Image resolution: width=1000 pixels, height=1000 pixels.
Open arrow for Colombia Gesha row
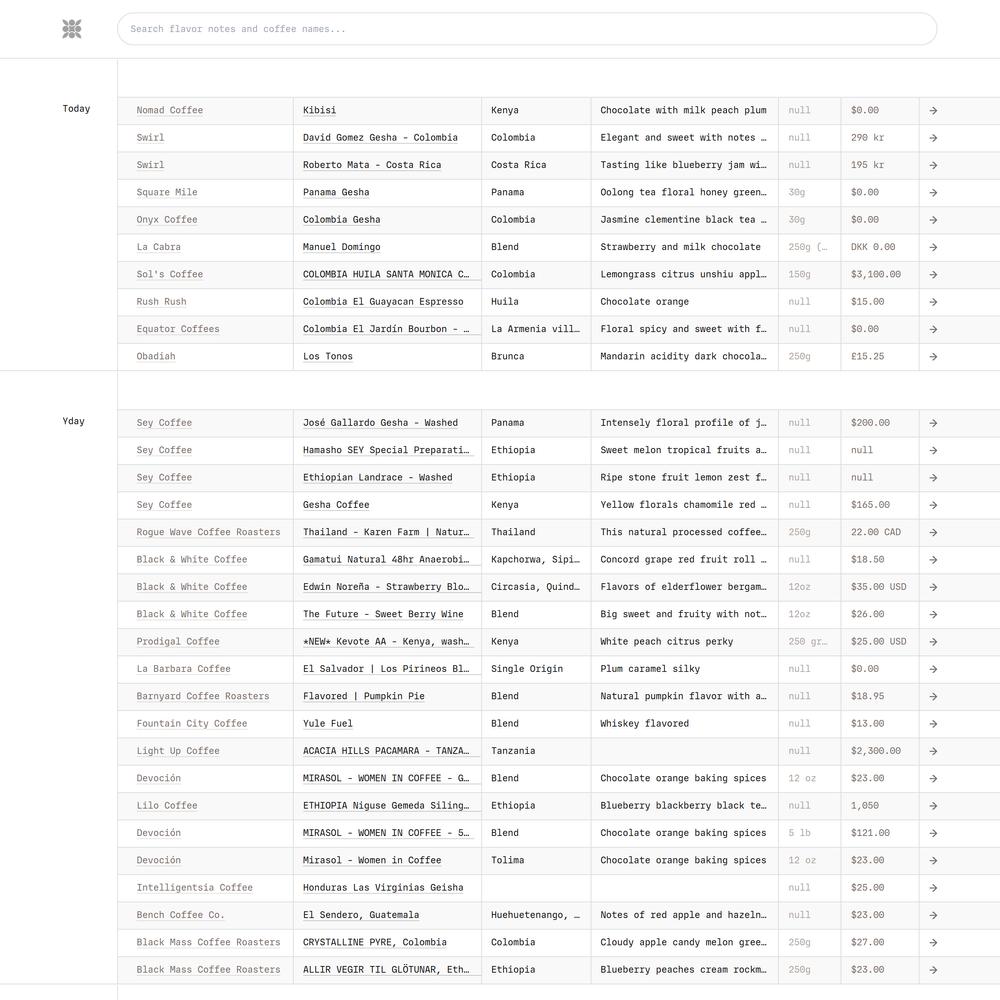click(x=933, y=220)
